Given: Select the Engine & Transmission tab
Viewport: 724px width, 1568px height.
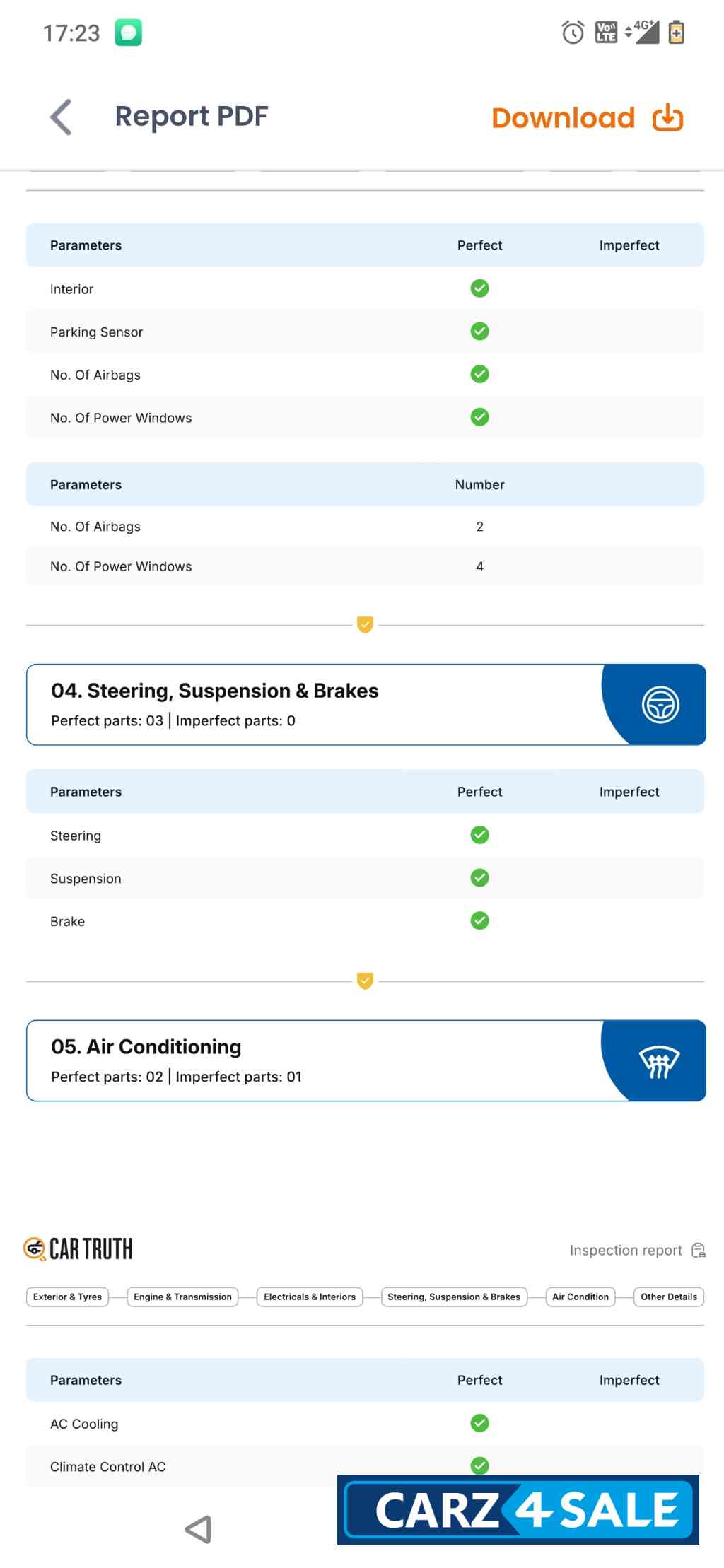Looking at the screenshot, I should coord(182,1297).
